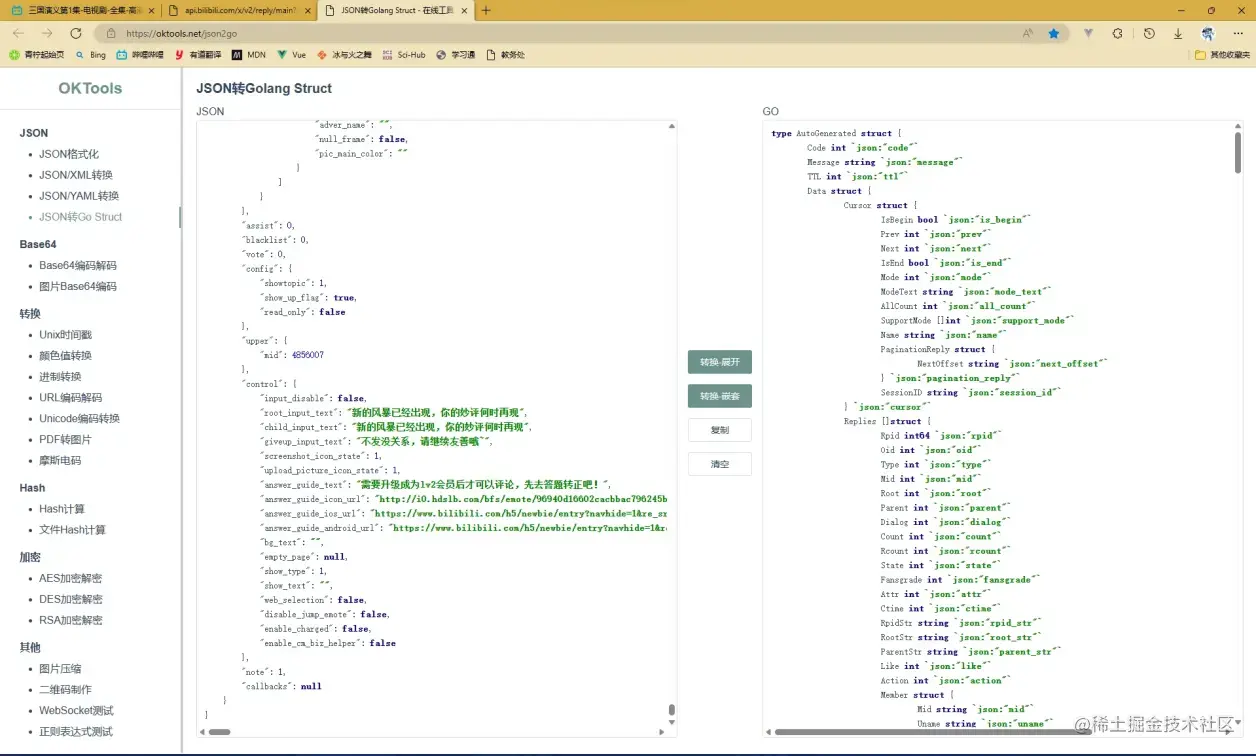Screen dimensions: 1256x756
Task: Open the user profile avatar
Action: tap(1208, 33)
